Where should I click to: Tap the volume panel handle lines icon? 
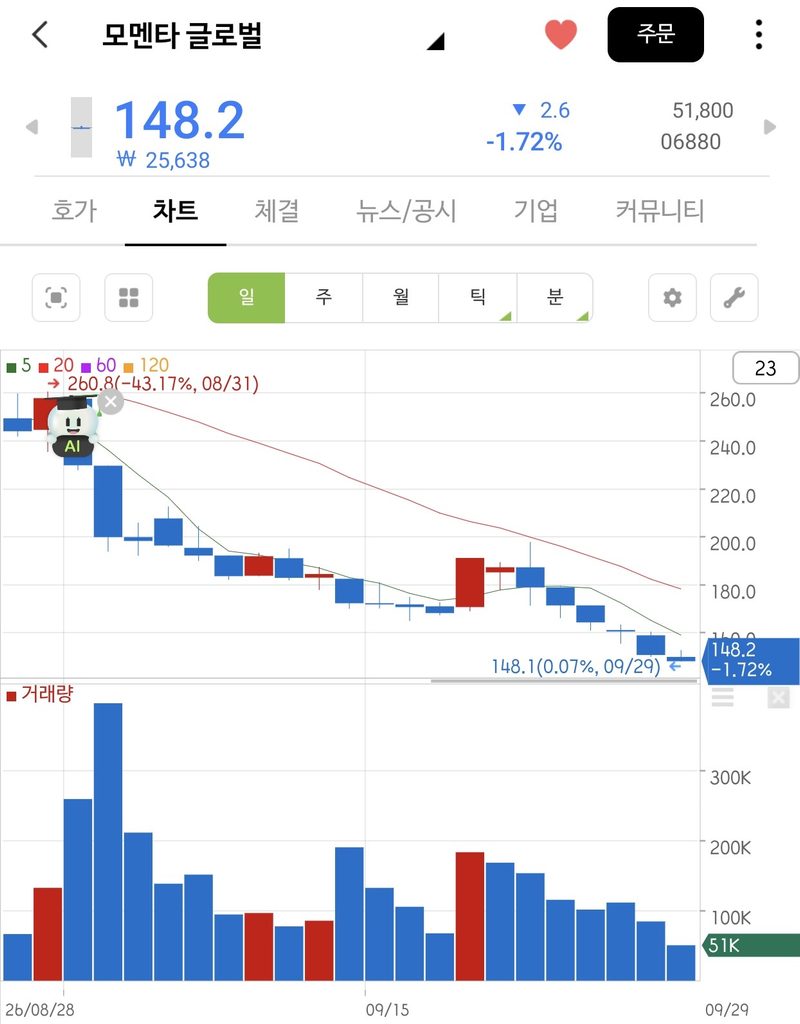[722, 697]
